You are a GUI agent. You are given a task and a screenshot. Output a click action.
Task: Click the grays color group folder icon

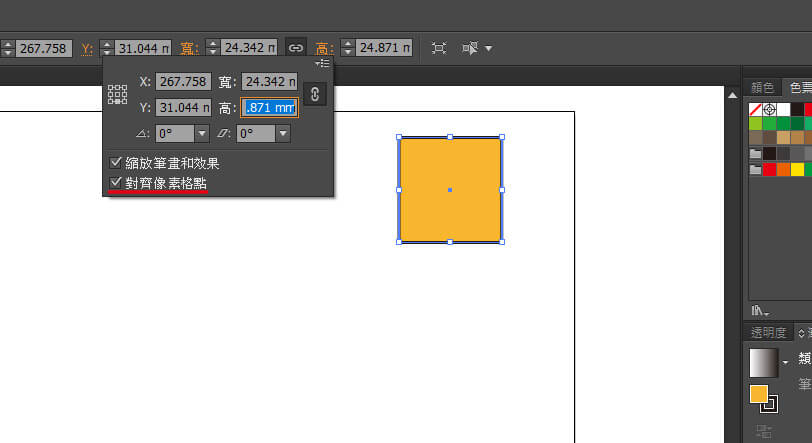(756, 153)
